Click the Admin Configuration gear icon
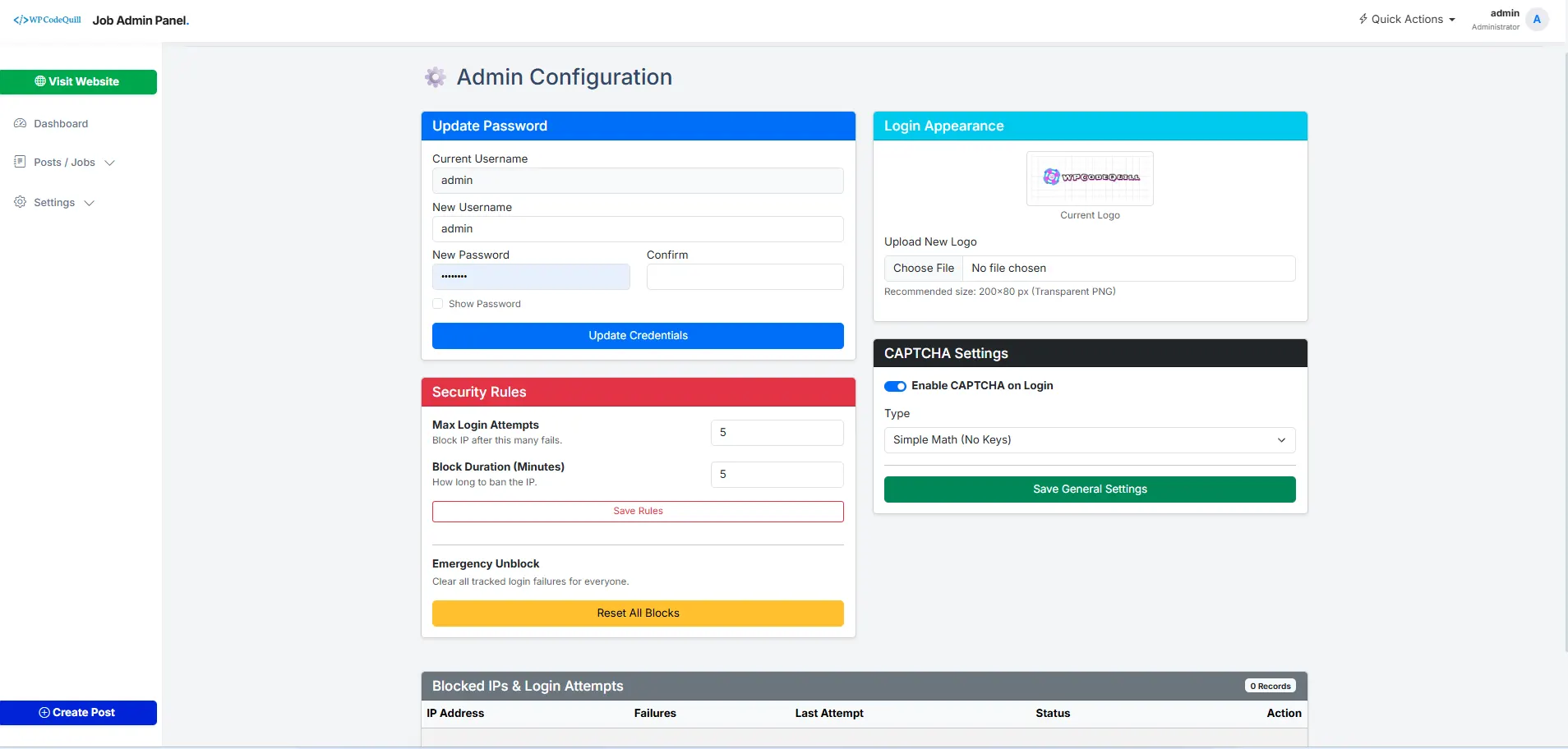 pos(436,77)
